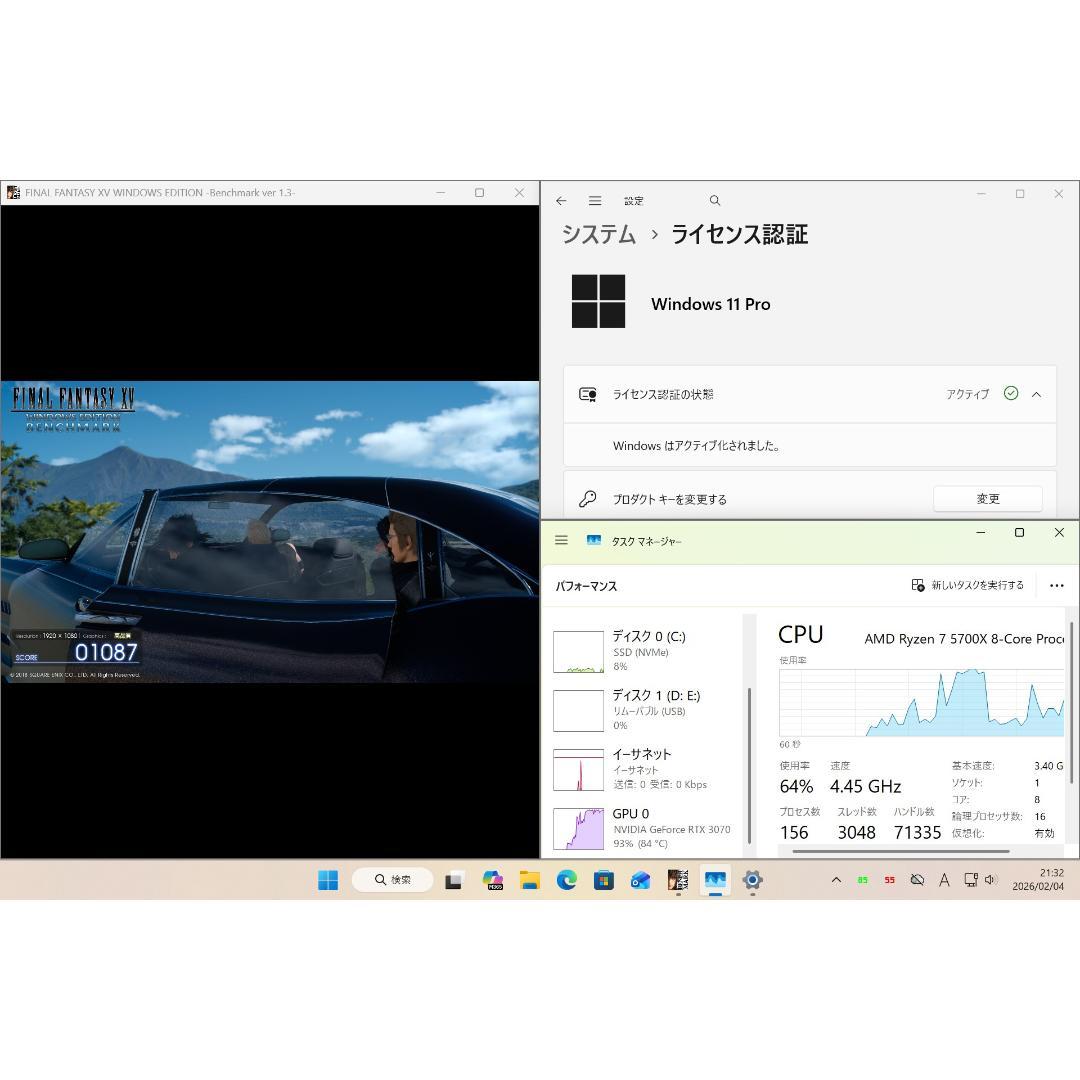Switch to Final Fantasy XV benchmark taskbar icon
The image size is (1080, 1080).
point(678,880)
